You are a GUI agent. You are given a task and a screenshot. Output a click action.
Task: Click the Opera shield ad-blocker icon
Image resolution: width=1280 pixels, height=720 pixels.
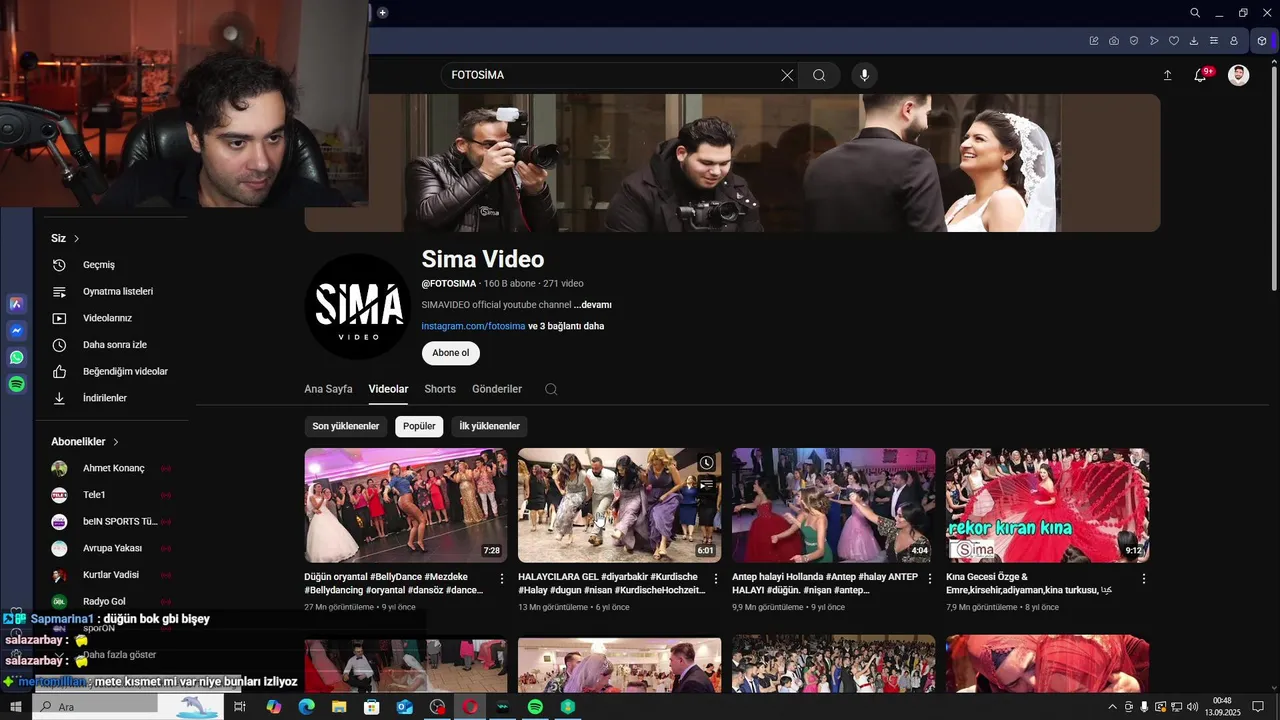(1134, 41)
